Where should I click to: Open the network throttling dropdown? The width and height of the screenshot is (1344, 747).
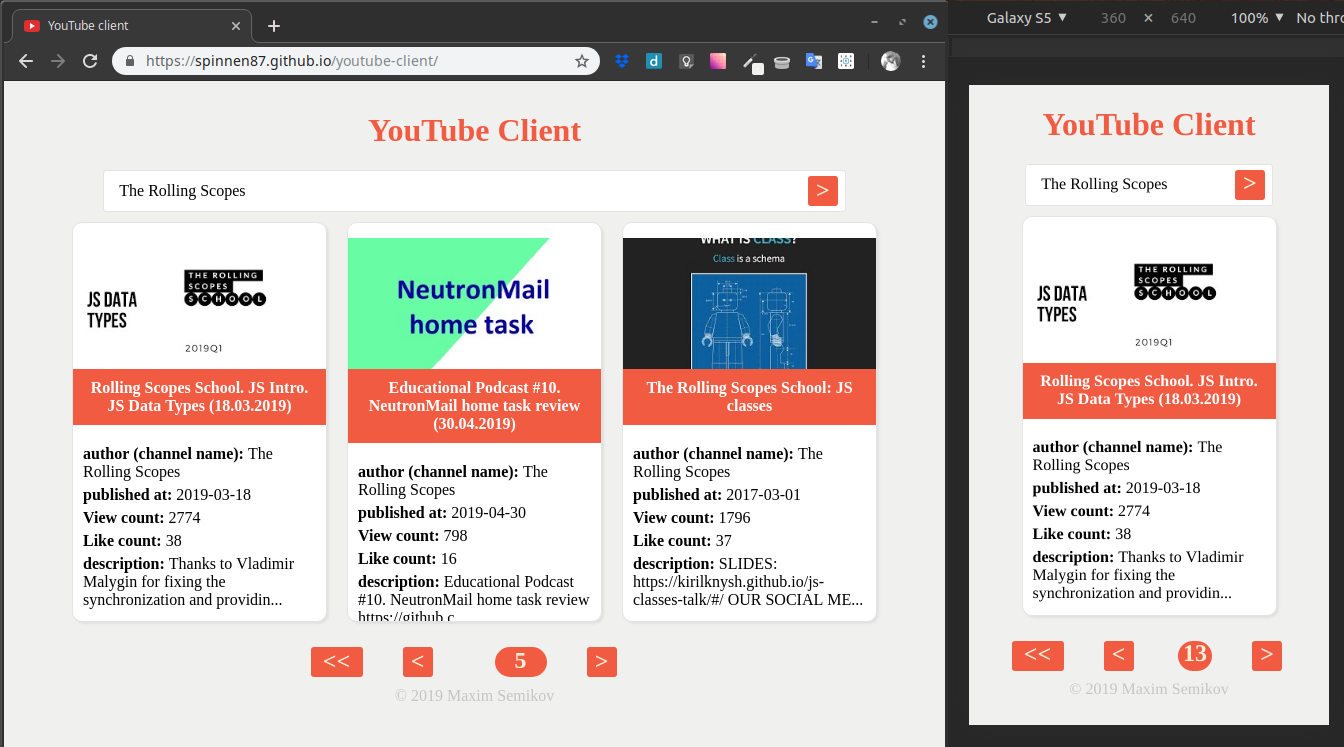tap(1318, 17)
